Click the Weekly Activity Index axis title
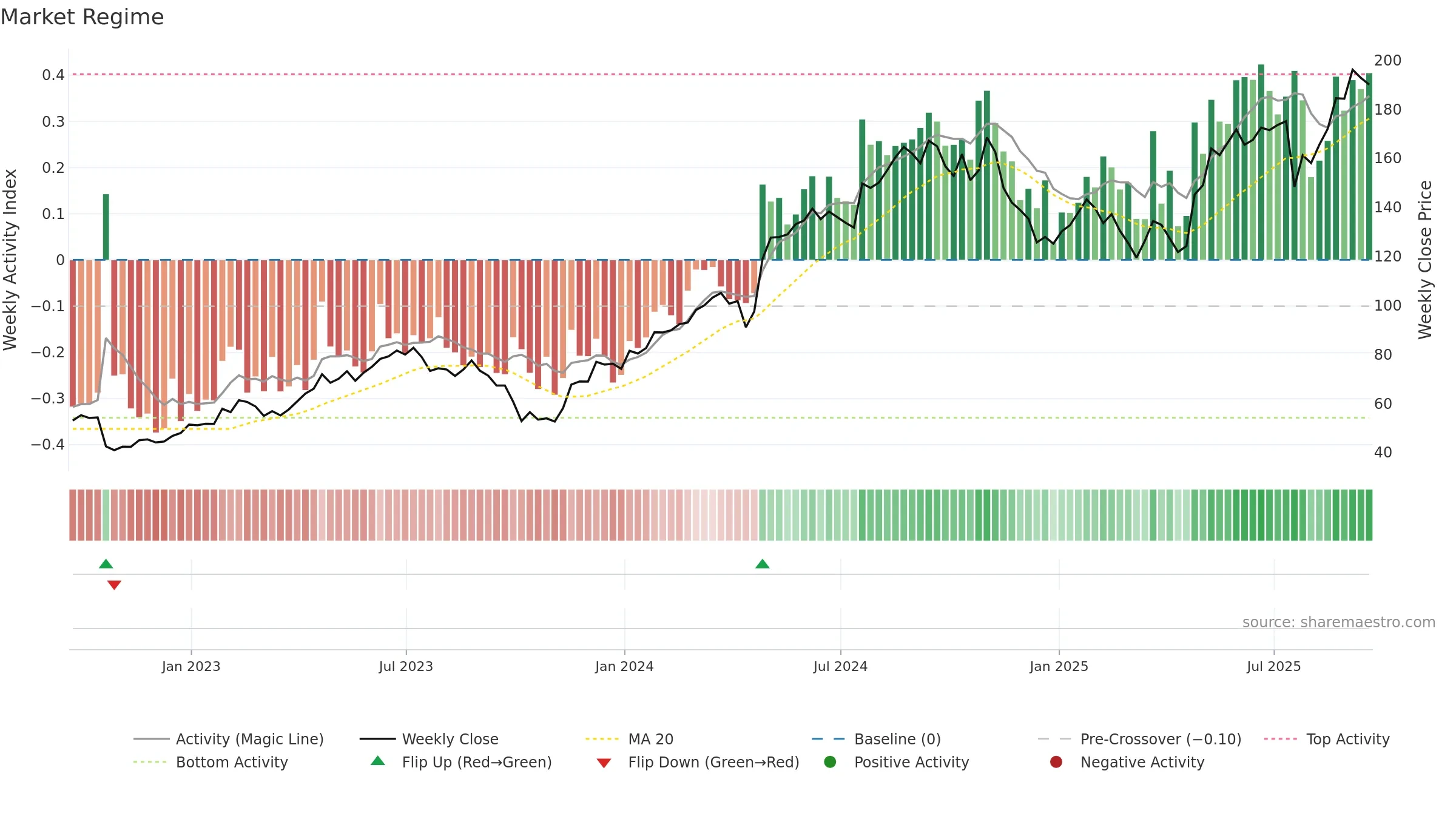The height and width of the screenshot is (819, 1456). pyautogui.click(x=10, y=260)
